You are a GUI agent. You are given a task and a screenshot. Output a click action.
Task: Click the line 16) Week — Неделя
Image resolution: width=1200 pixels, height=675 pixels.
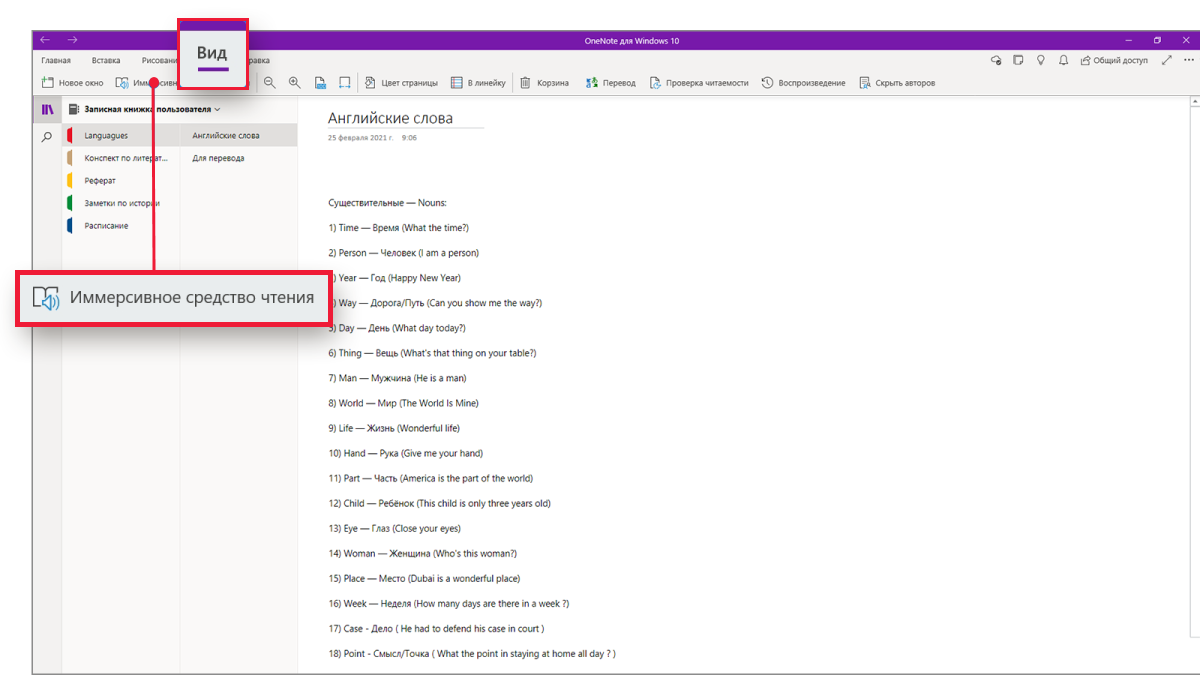click(x=448, y=603)
